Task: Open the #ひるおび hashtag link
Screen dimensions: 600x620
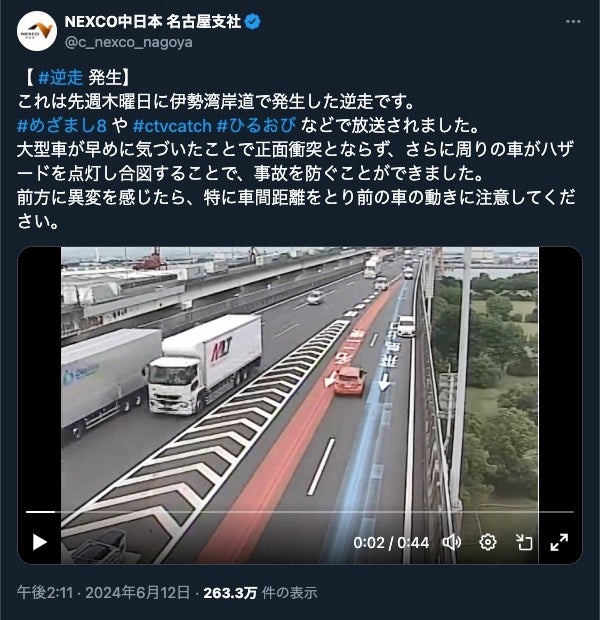Action: (x=257, y=125)
